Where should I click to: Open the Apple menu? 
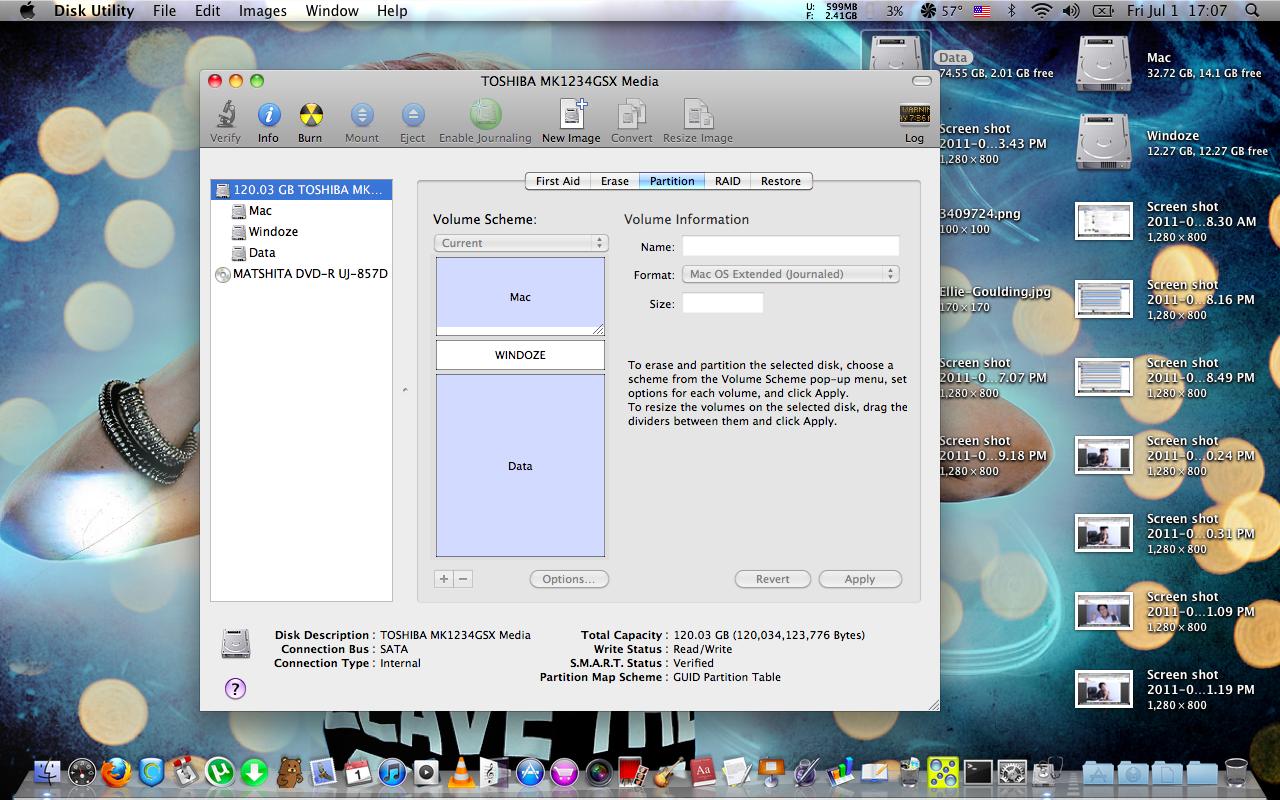27,11
